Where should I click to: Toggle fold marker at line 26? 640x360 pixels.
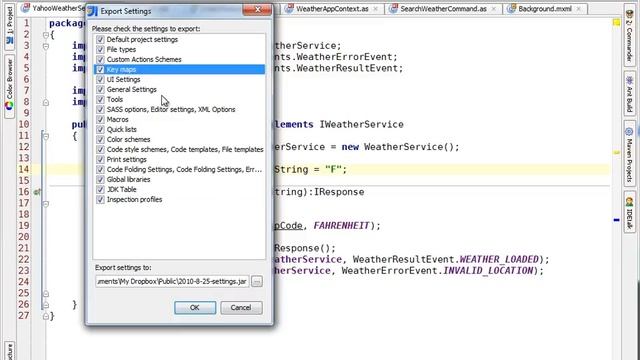(46, 304)
